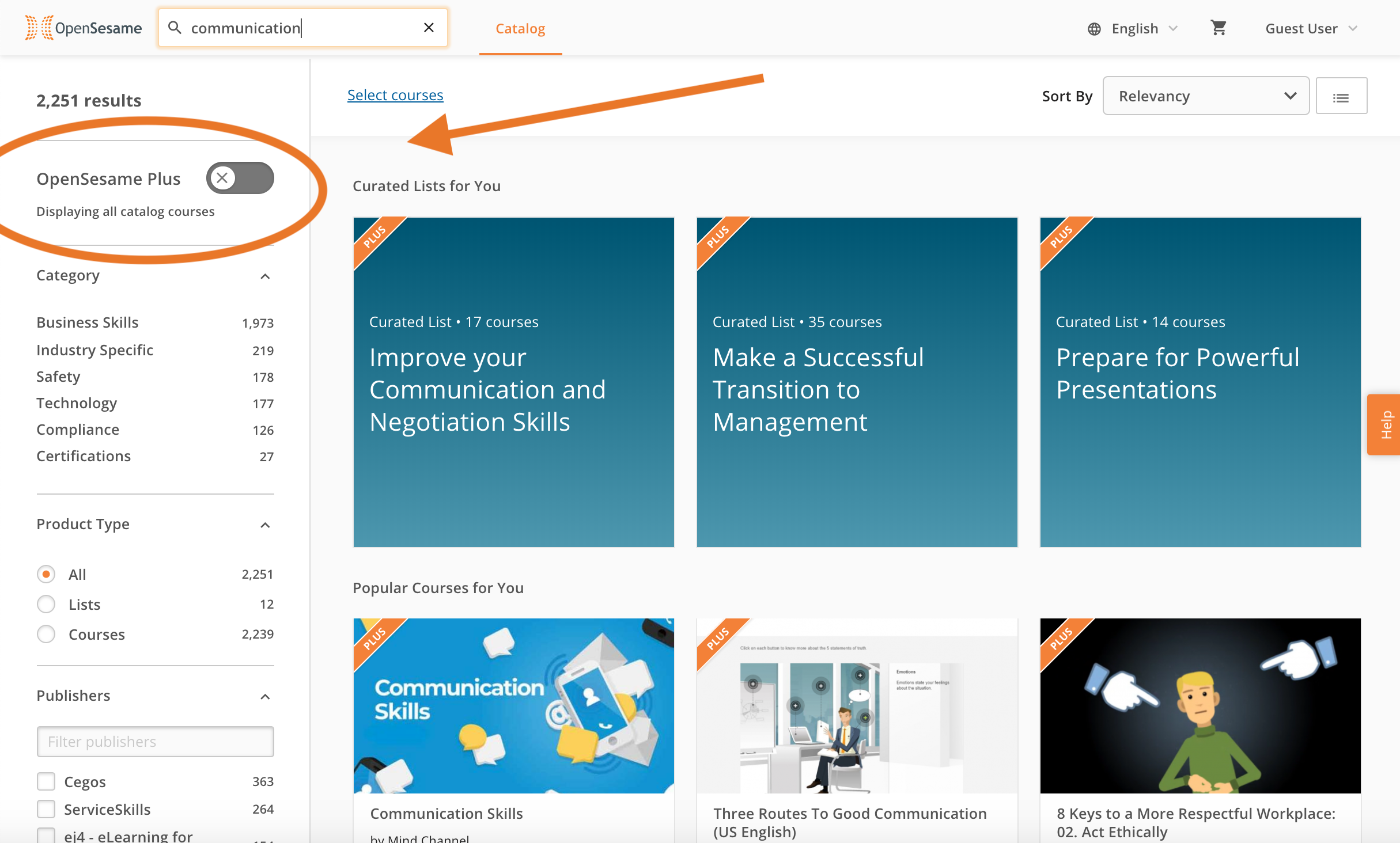Open the shopping cart
Screen dimensions: 1400x843
coord(1219,28)
